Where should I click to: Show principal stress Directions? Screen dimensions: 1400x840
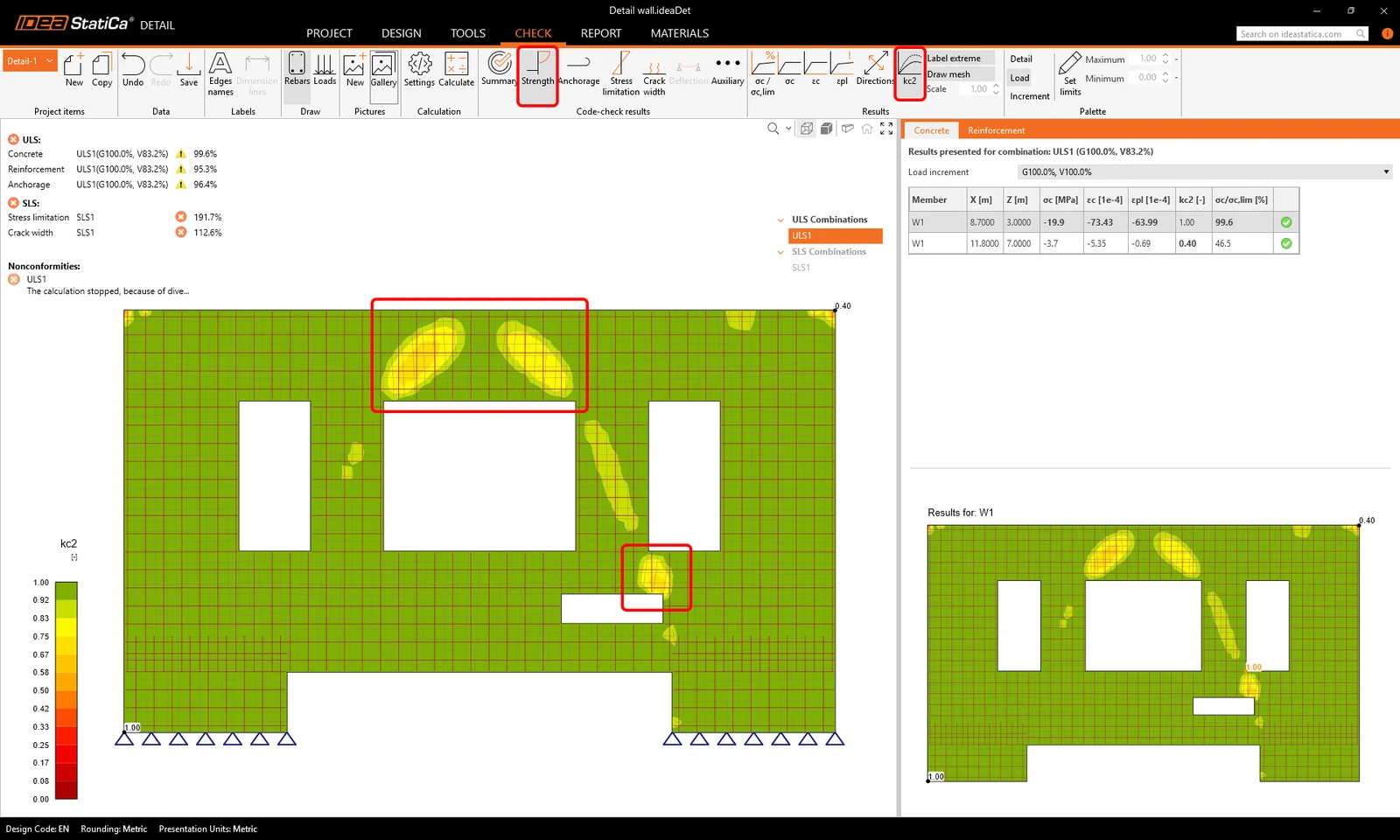(875, 69)
